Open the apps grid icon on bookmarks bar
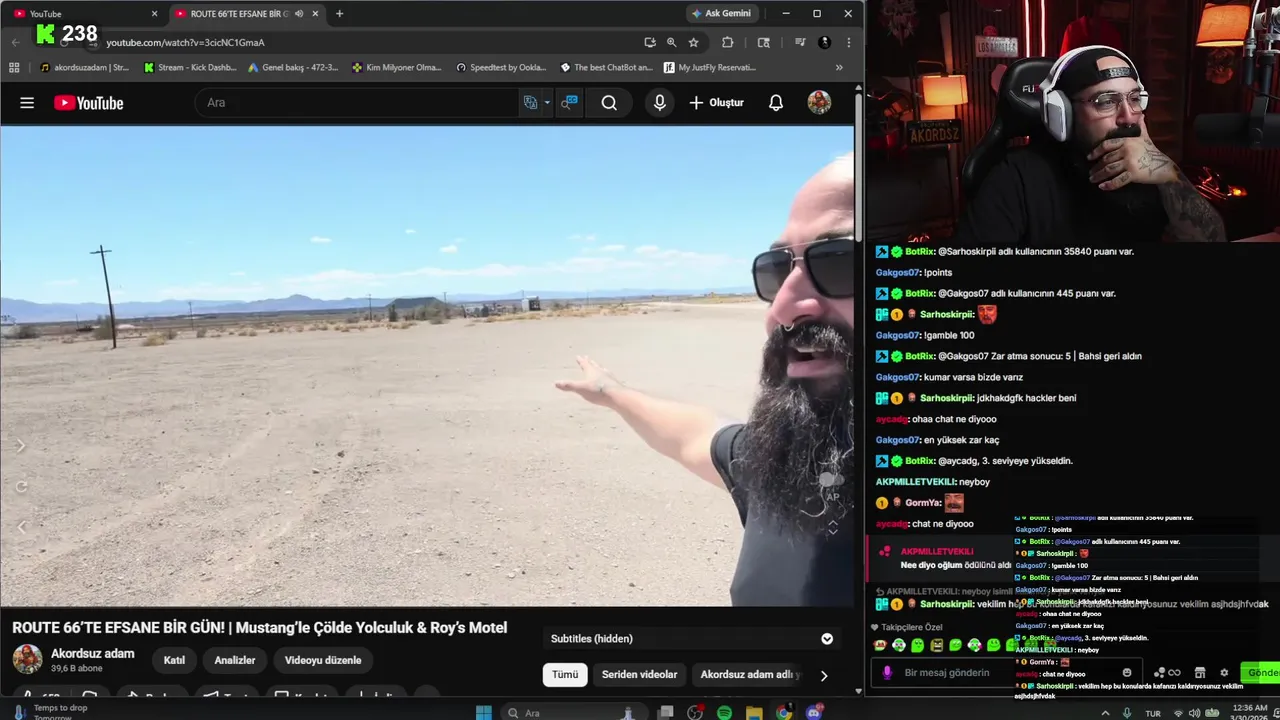The image size is (1280, 720). coord(14,68)
